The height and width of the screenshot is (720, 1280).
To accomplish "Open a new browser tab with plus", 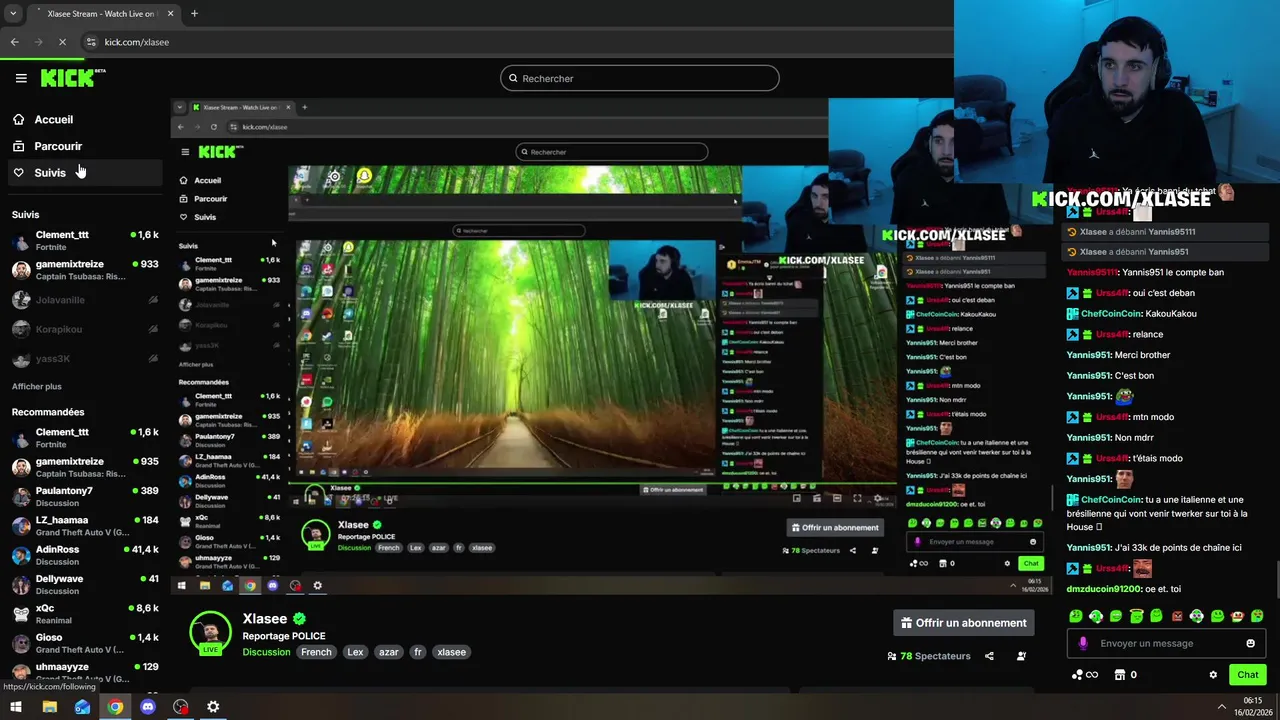I will 194,14.
